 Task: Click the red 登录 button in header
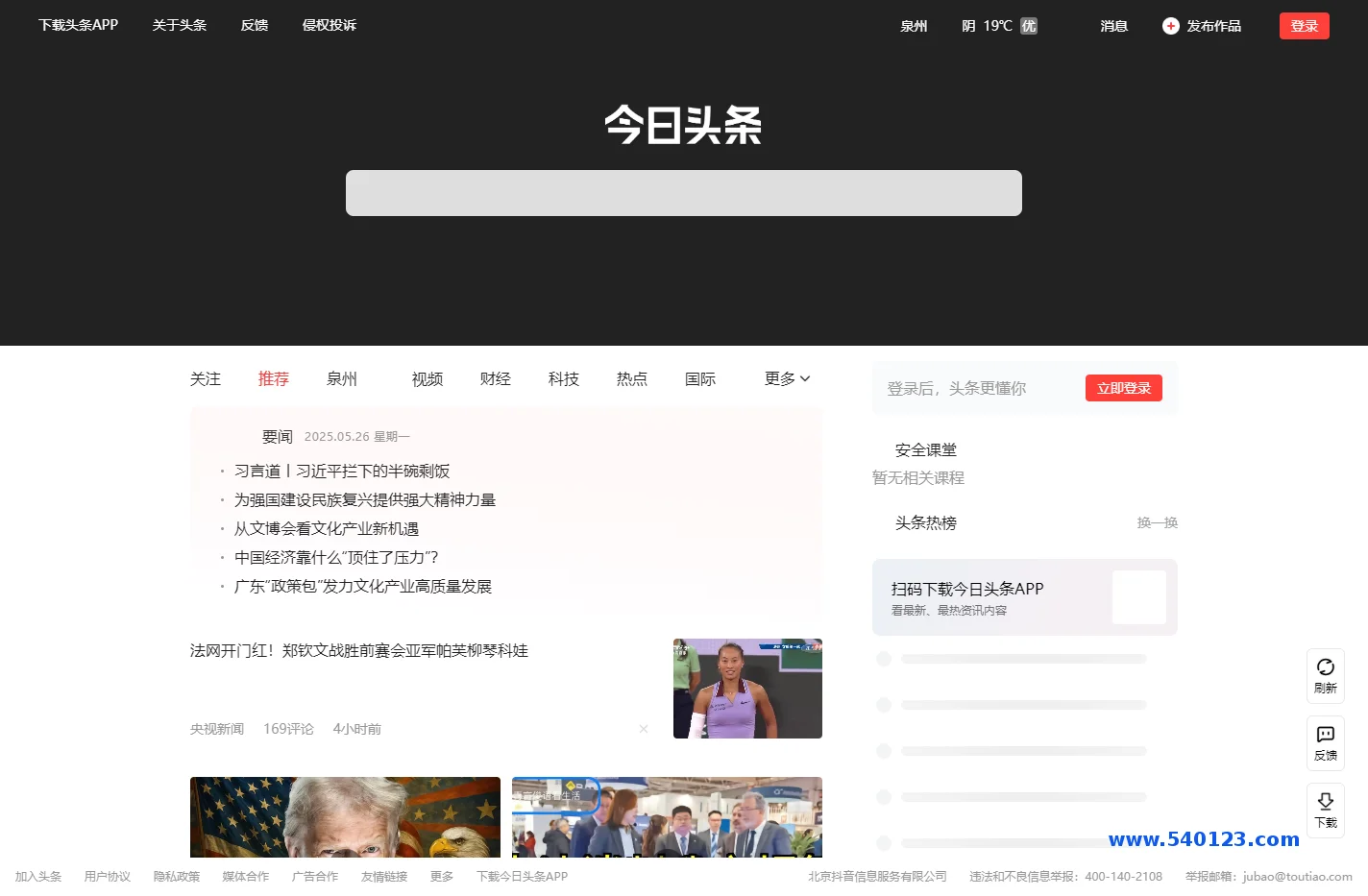1304,26
